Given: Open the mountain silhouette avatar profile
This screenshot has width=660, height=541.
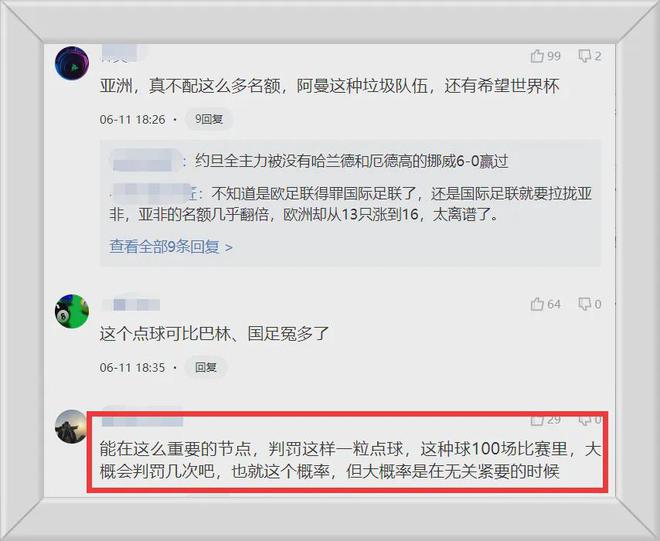Looking at the screenshot, I should [71, 426].
